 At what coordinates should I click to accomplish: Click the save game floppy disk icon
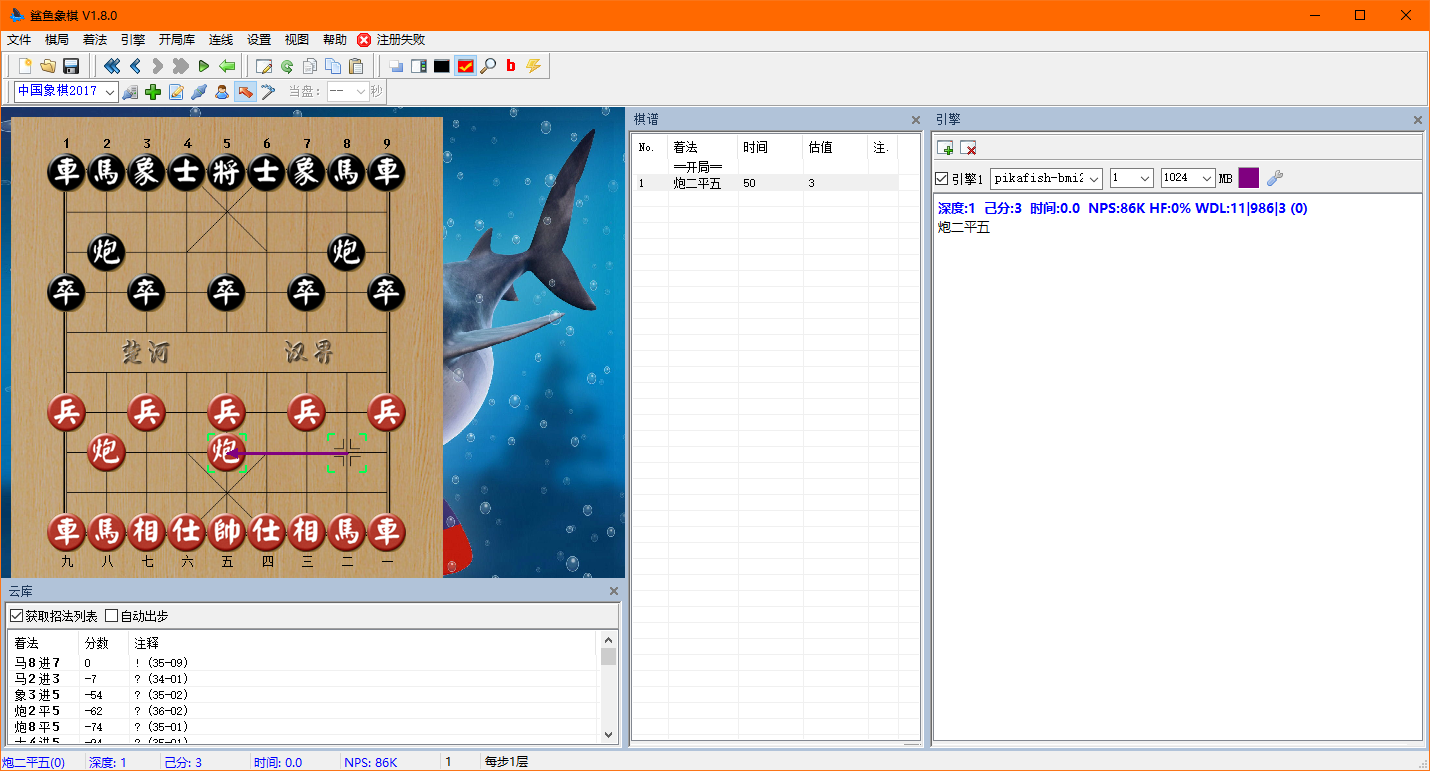[71, 66]
